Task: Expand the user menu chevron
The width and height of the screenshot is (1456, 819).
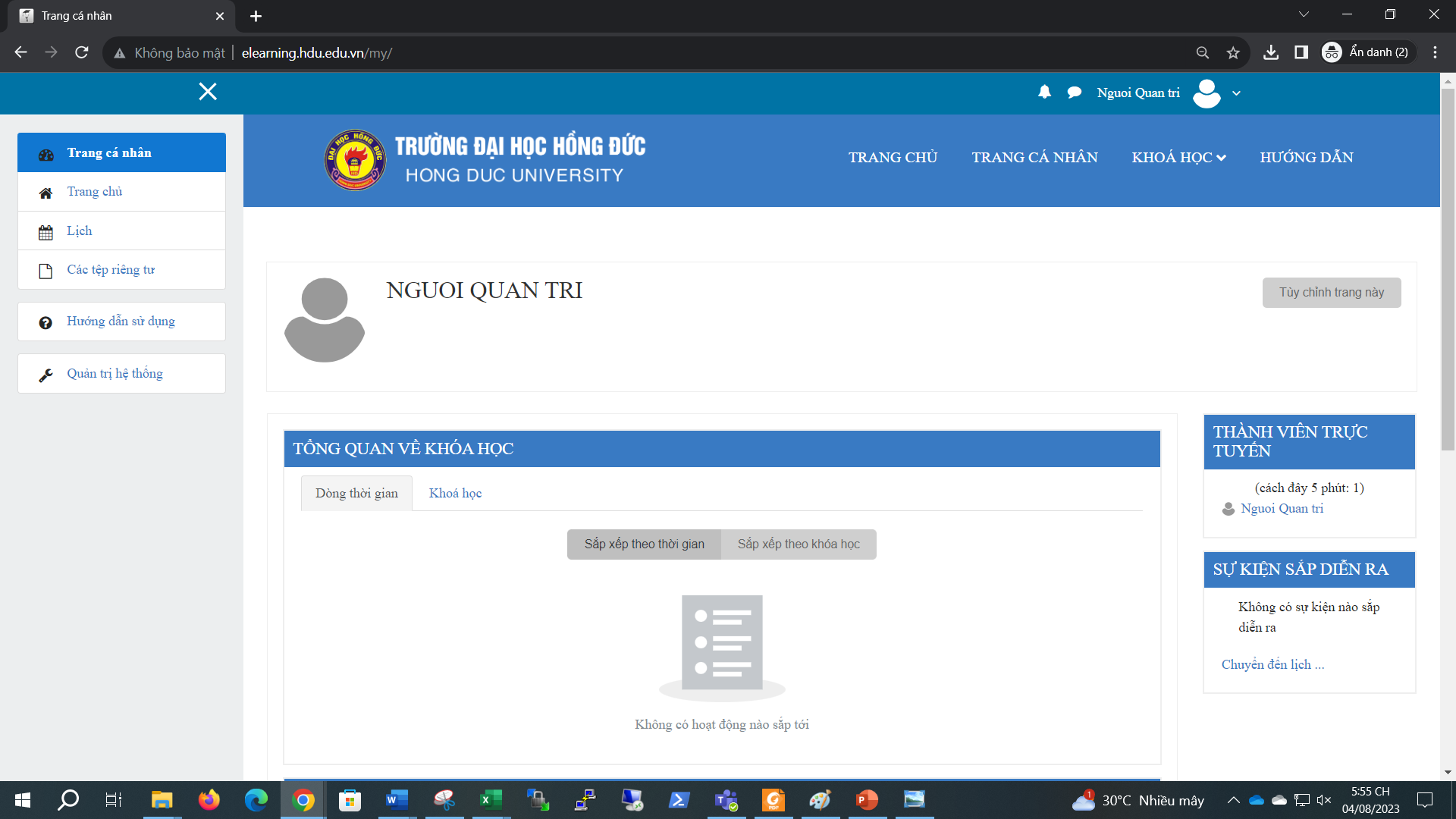Action: (x=1236, y=93)
